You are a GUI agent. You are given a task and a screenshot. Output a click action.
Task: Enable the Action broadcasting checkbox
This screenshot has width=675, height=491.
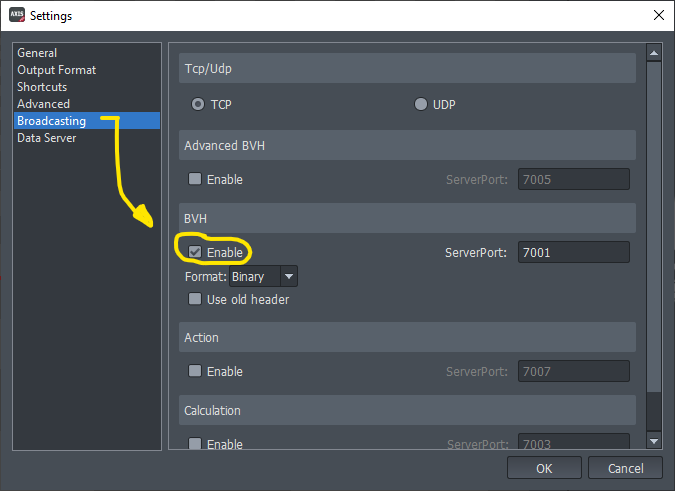click(195, 372)
